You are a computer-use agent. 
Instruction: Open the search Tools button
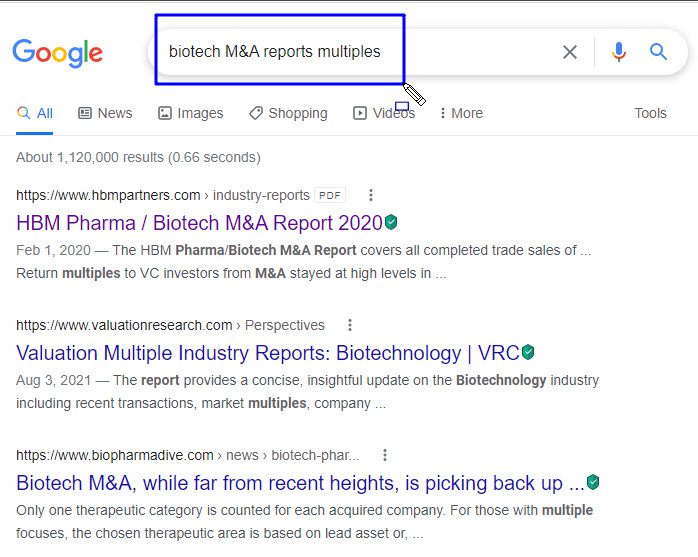click(x=650, y=113)
